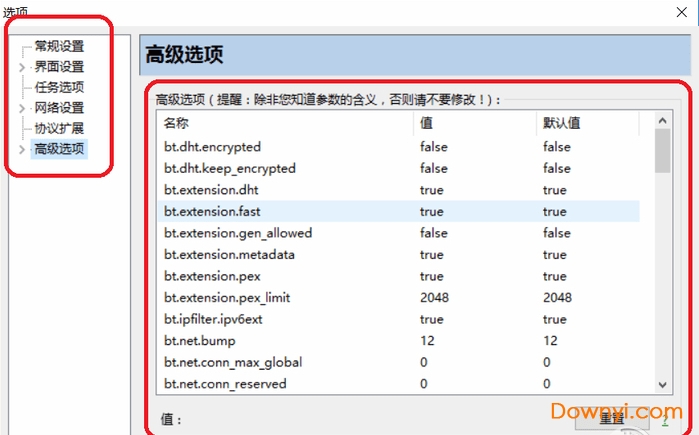This screenshot has width=699, height=435.
Task: Choose the bt.net.bump parameter
Action: tap(399, 341)
